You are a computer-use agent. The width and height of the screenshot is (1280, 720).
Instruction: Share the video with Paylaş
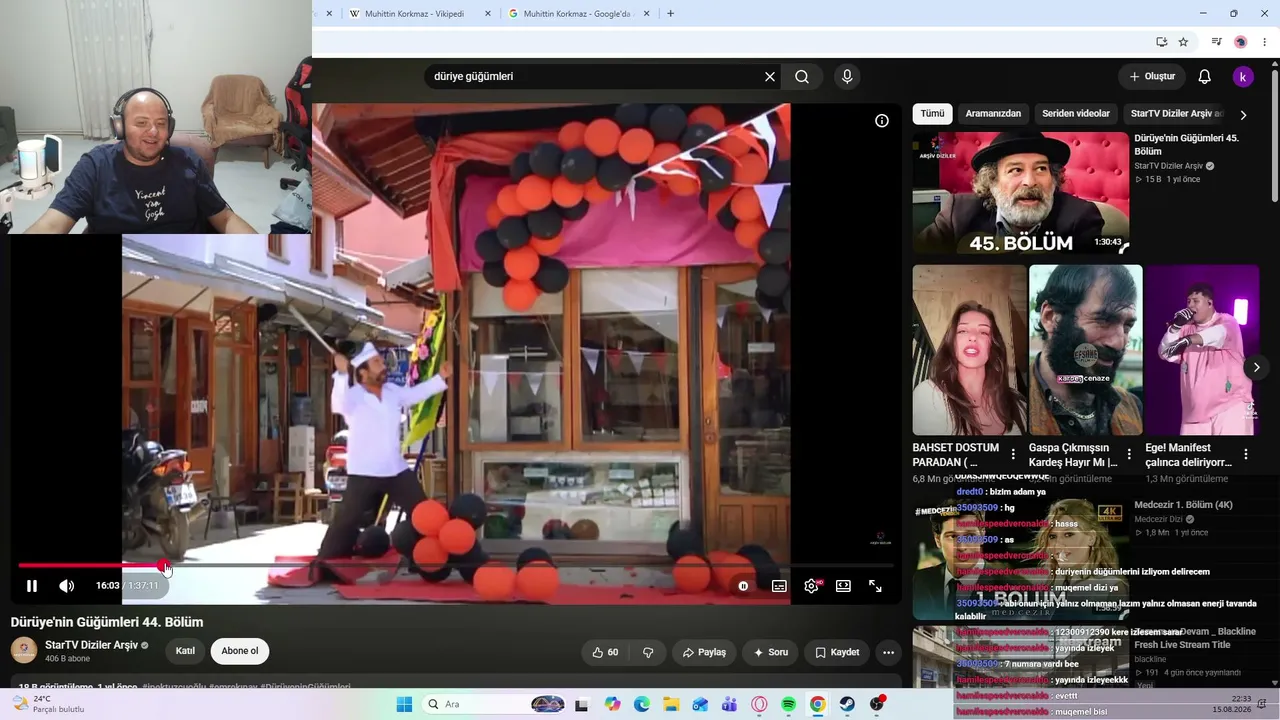pos(704,652)
